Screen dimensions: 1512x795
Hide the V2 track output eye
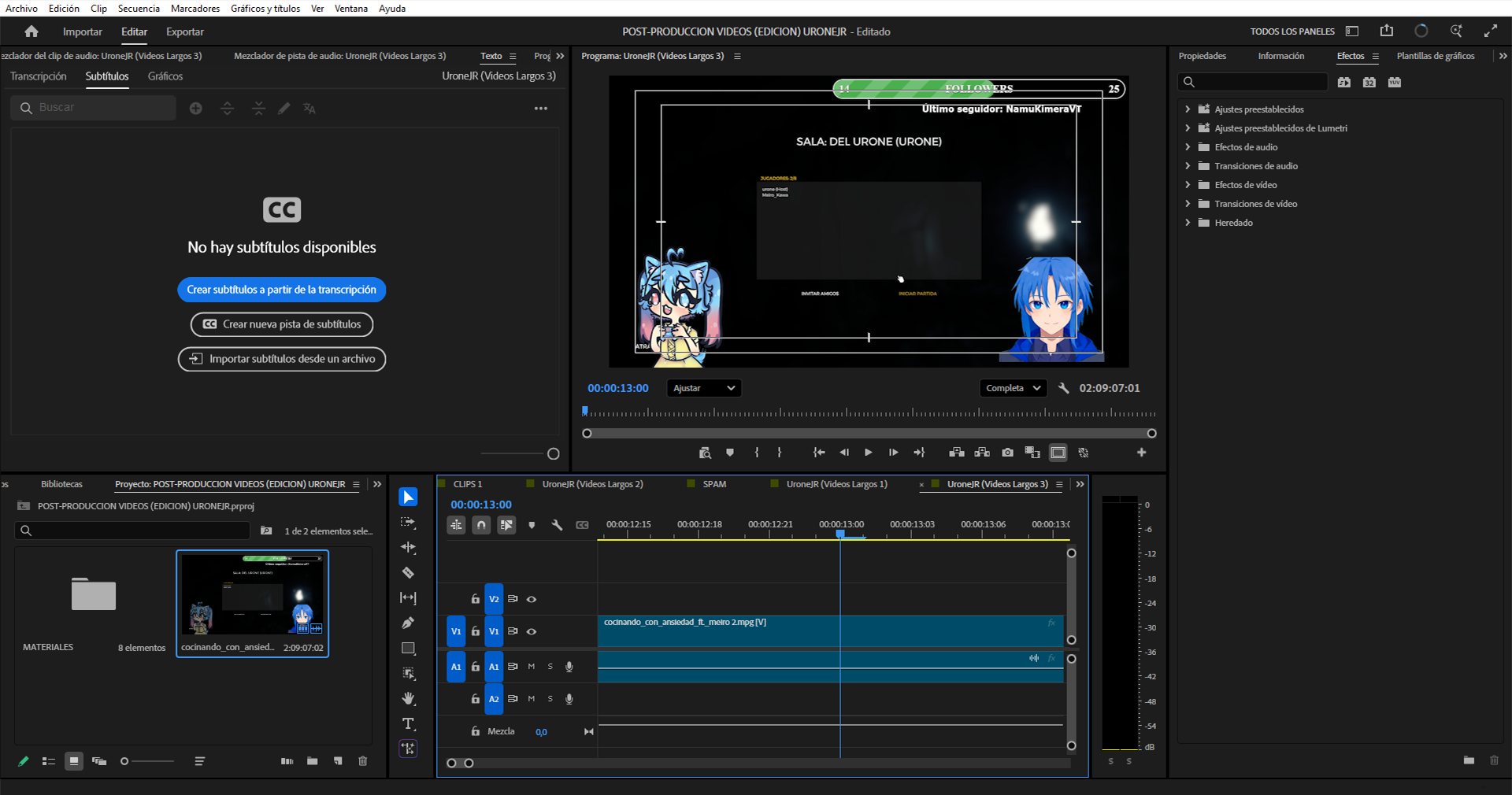pyautogui.click(x=532, y=599)
